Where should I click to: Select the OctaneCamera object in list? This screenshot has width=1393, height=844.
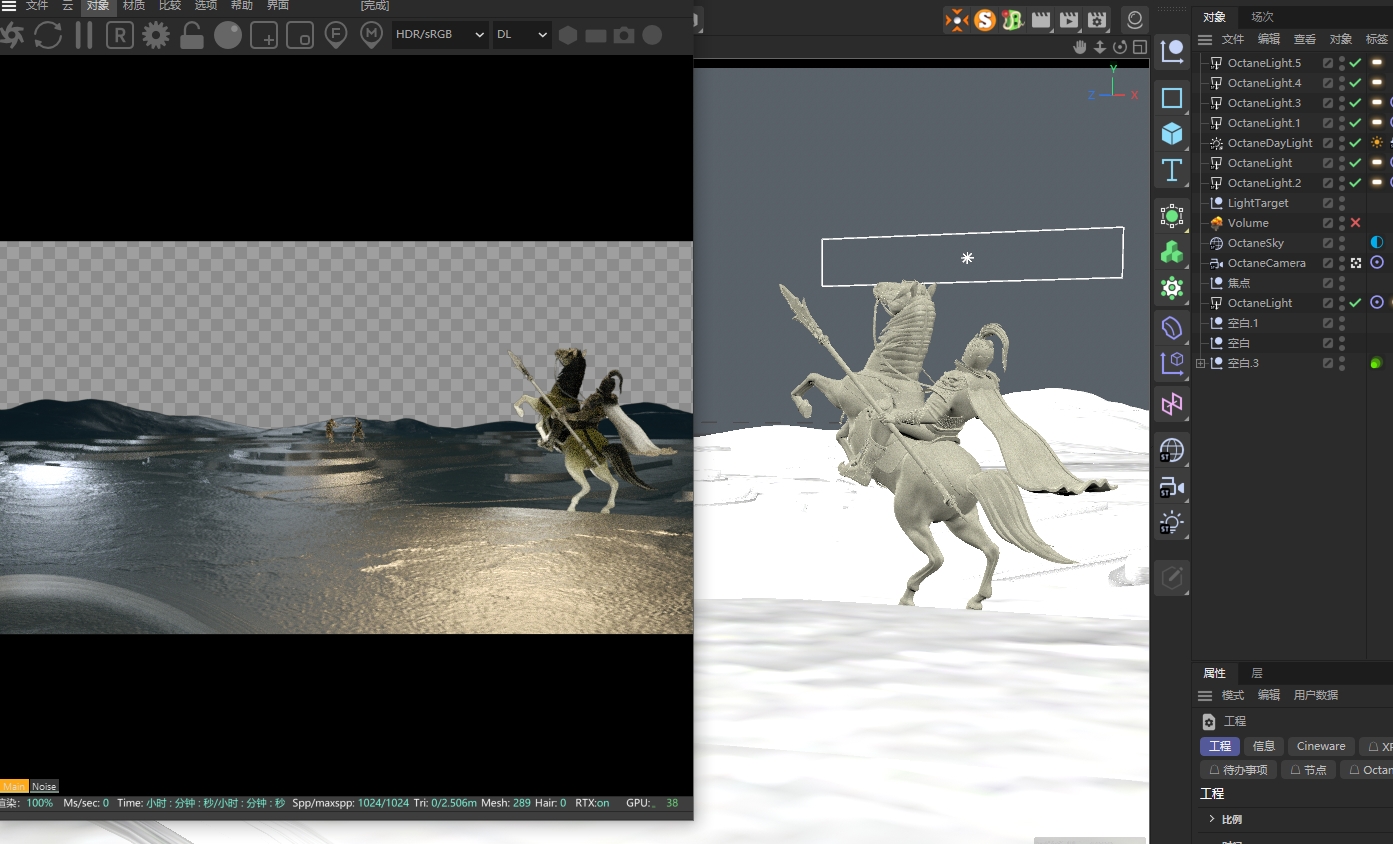click(1266, 263)
